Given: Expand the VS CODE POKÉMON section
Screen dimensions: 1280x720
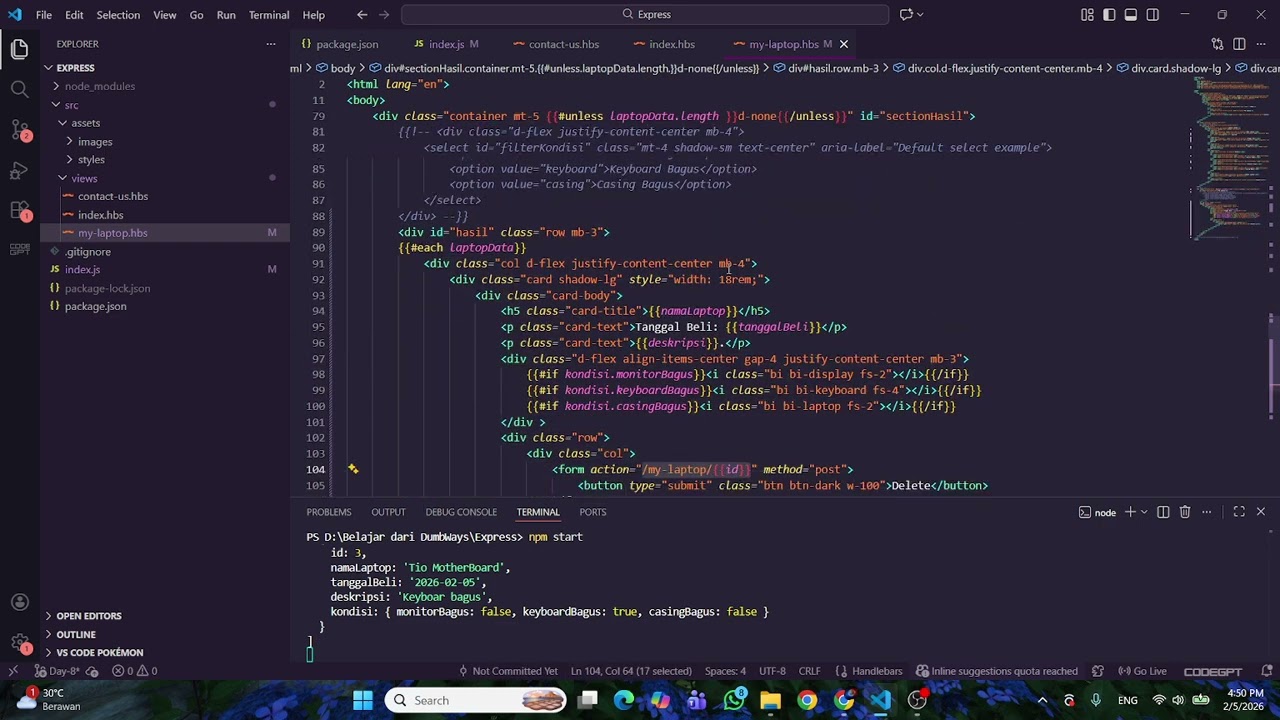Looking at the screenshot, I should click(100, 652).
